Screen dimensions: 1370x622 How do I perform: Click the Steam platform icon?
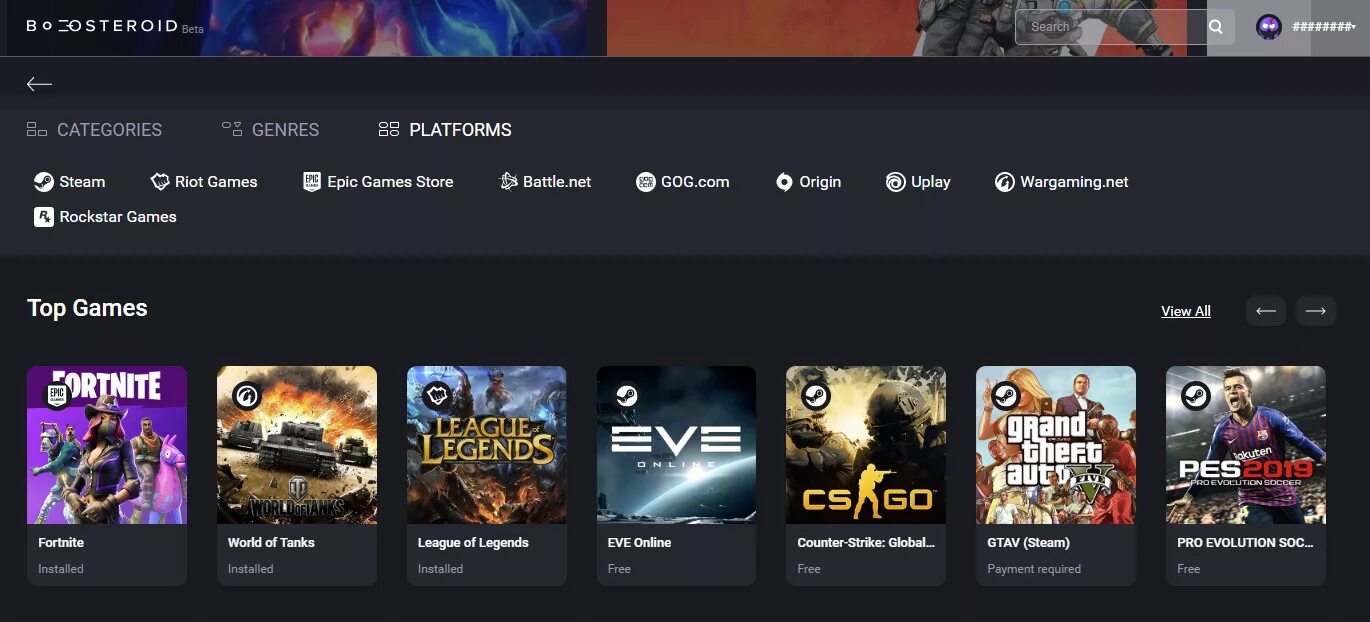tap(44, 182)
